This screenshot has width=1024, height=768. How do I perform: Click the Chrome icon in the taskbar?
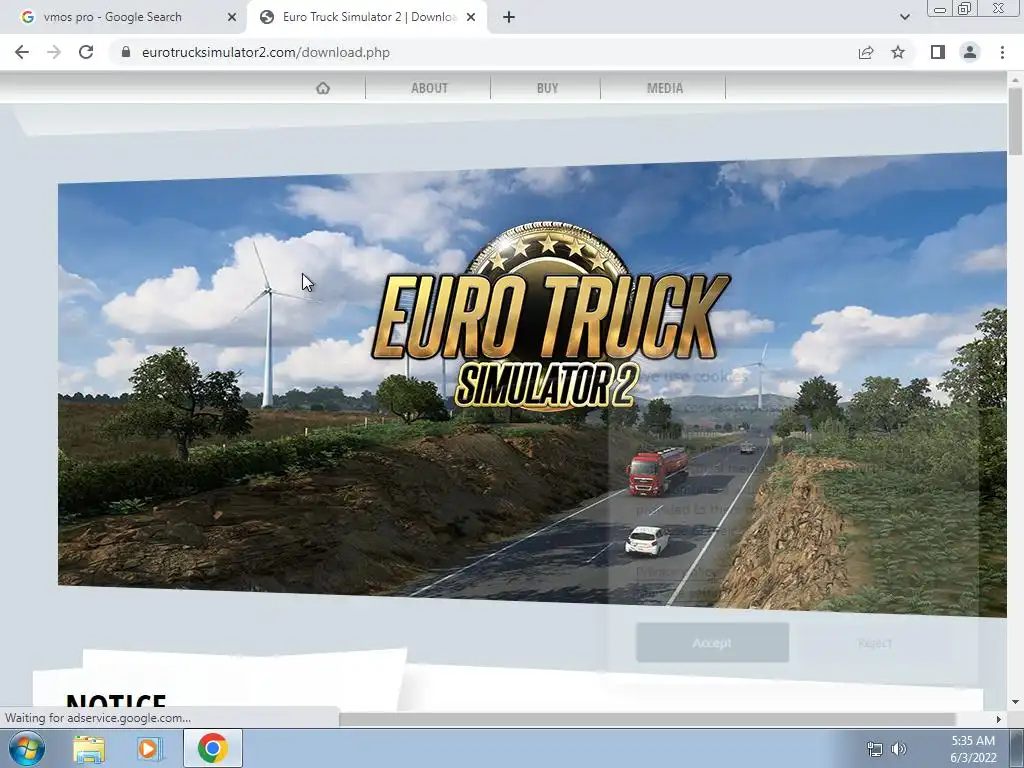click(213, 748)
